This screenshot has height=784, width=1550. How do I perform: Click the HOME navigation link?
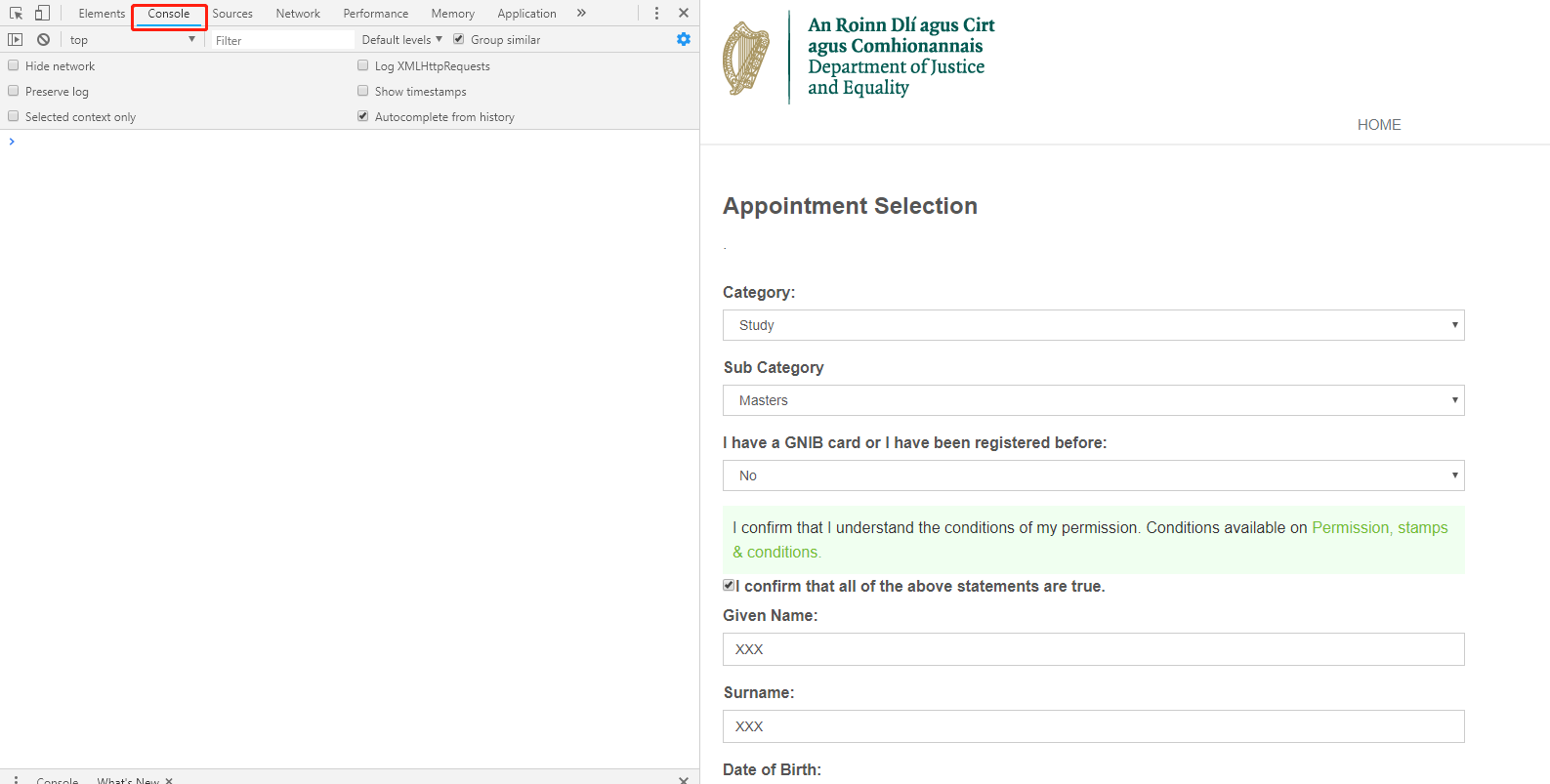coord(1378,125)
